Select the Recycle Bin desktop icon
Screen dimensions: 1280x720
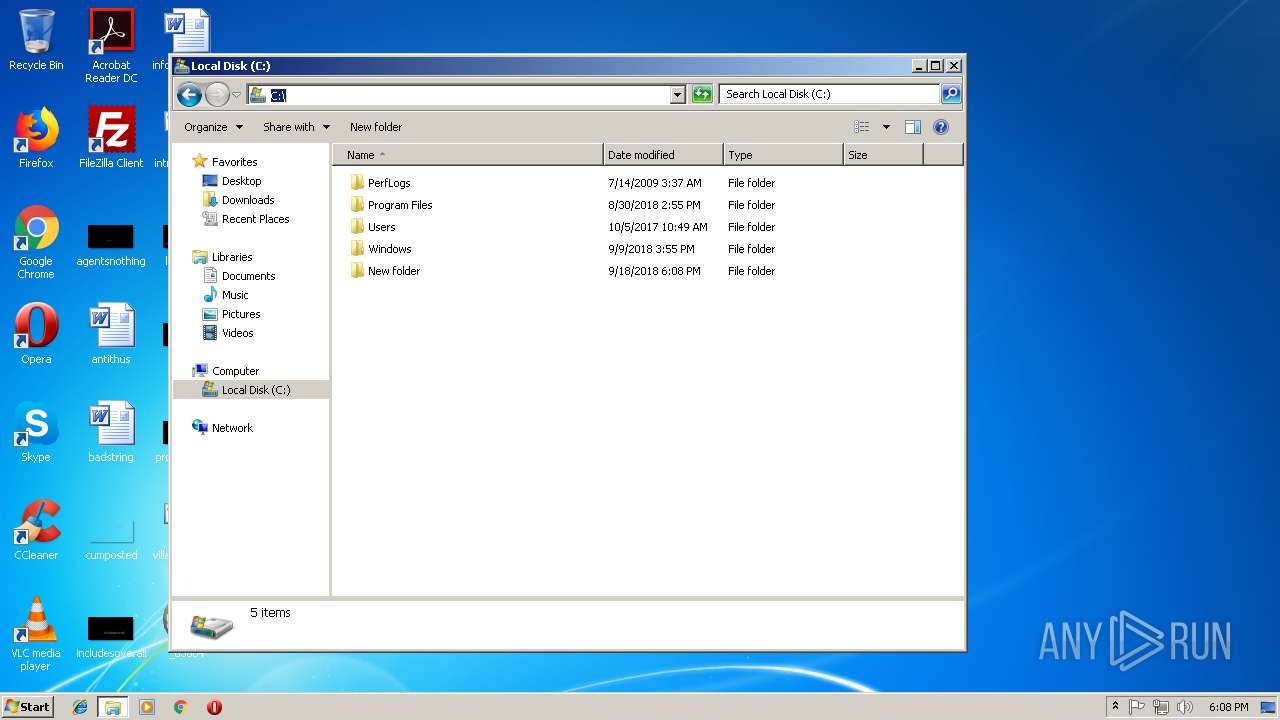pos(36,40)
